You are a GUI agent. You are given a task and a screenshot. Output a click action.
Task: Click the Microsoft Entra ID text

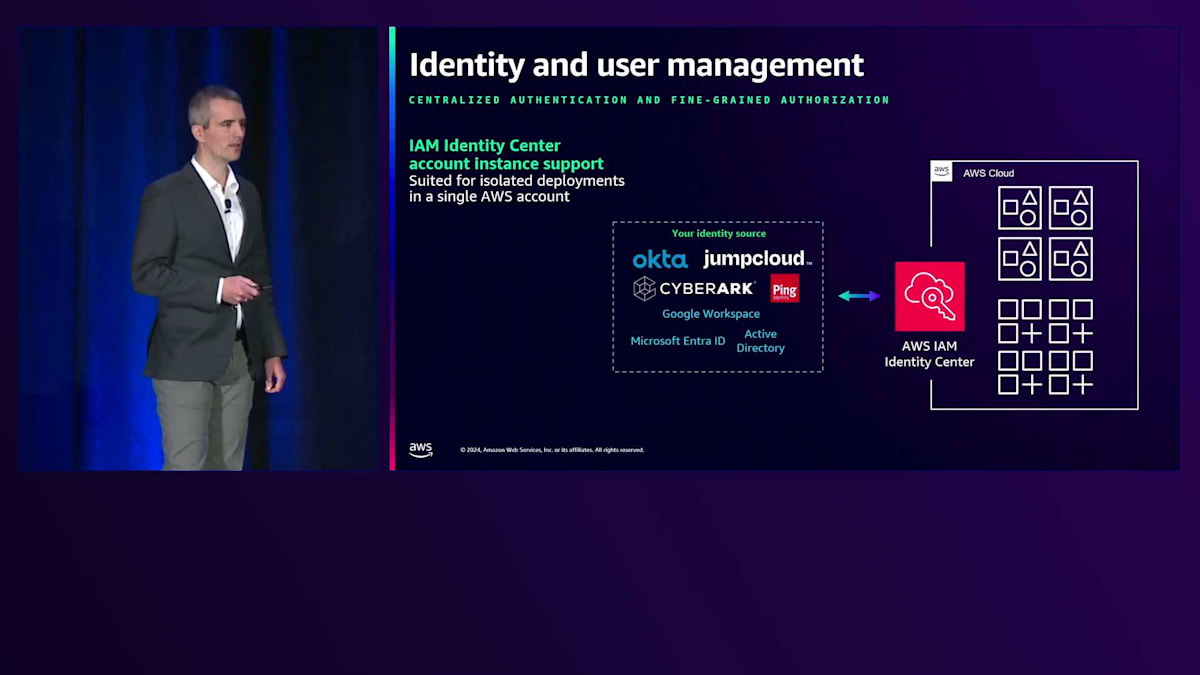click(x=678, y=341)
